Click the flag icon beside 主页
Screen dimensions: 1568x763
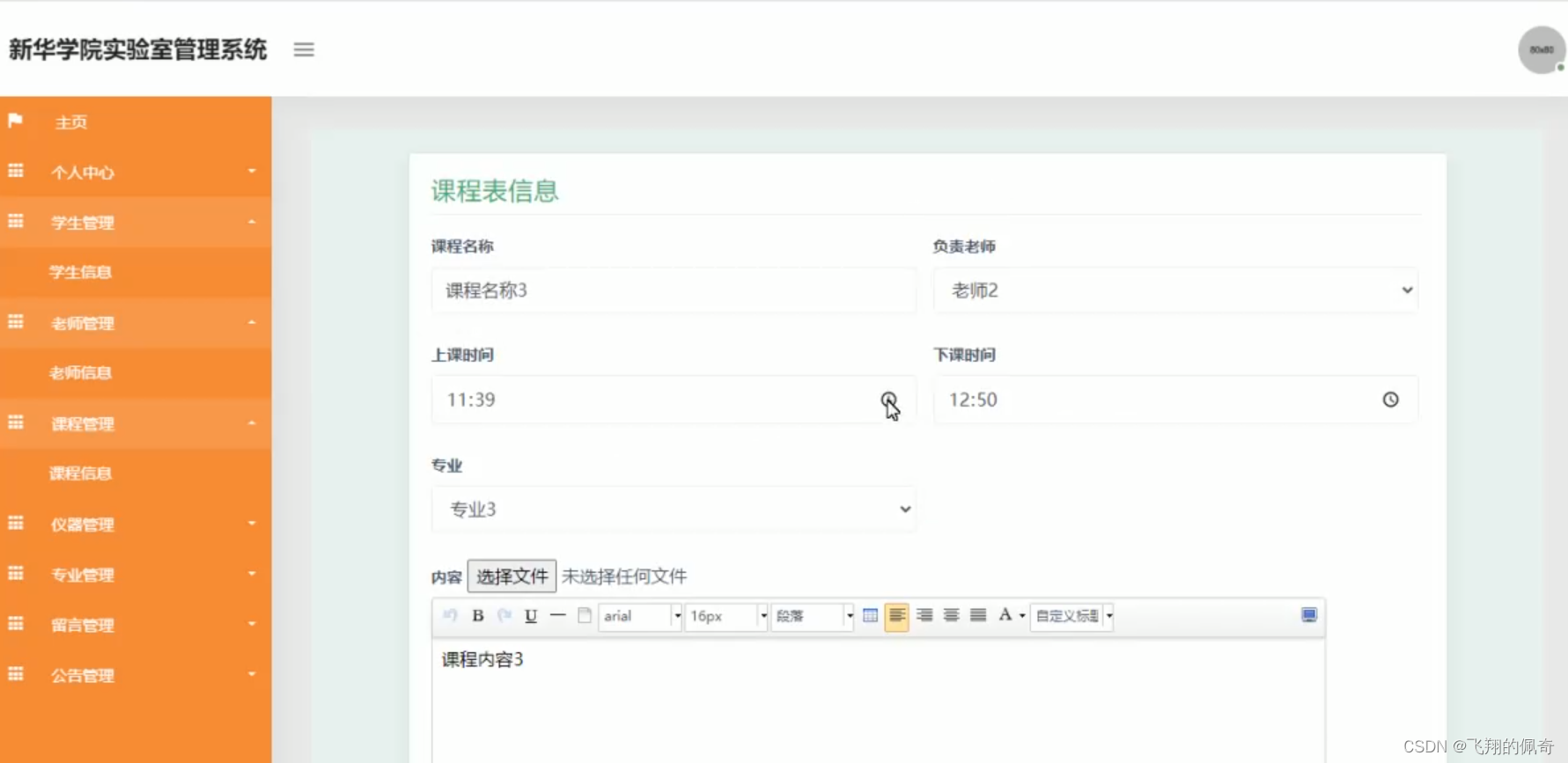[16, 121]
